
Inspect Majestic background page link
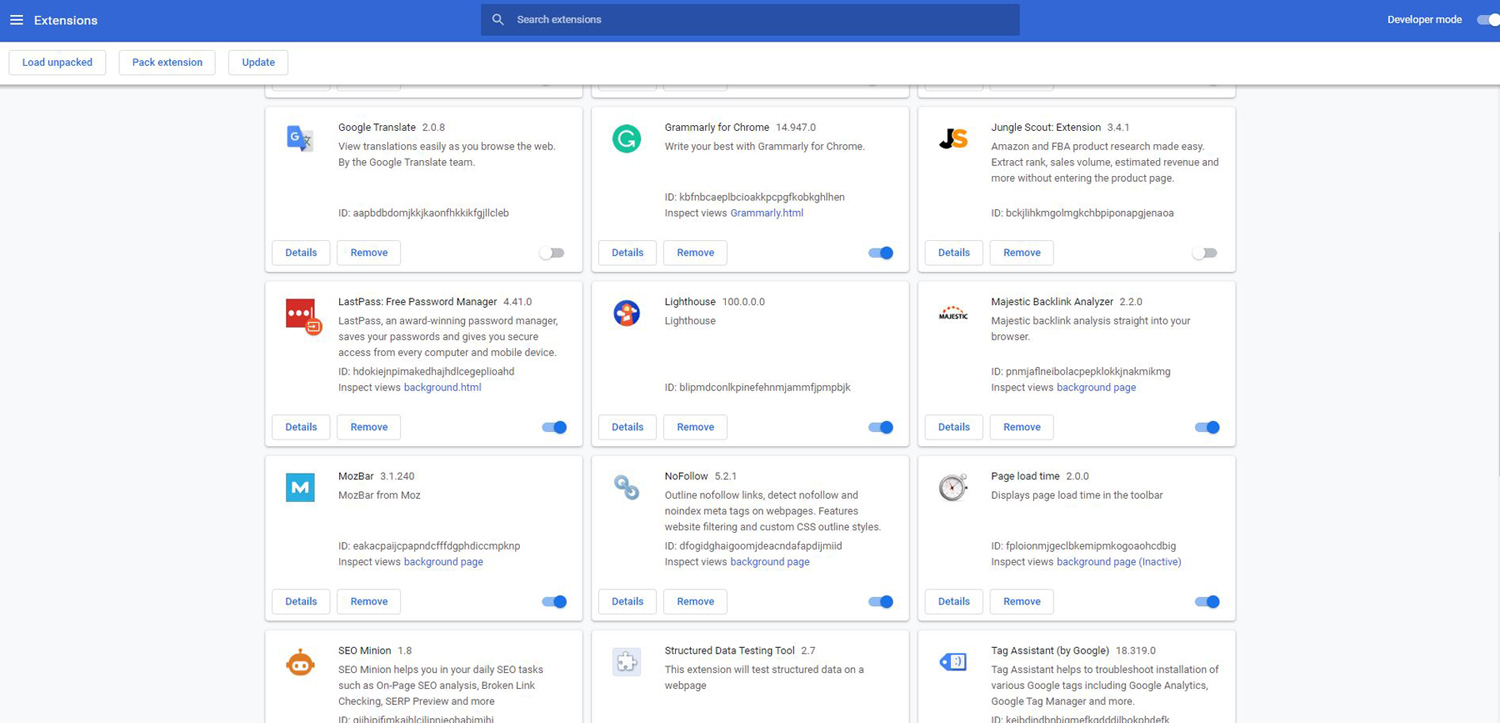pos(1096,387)
